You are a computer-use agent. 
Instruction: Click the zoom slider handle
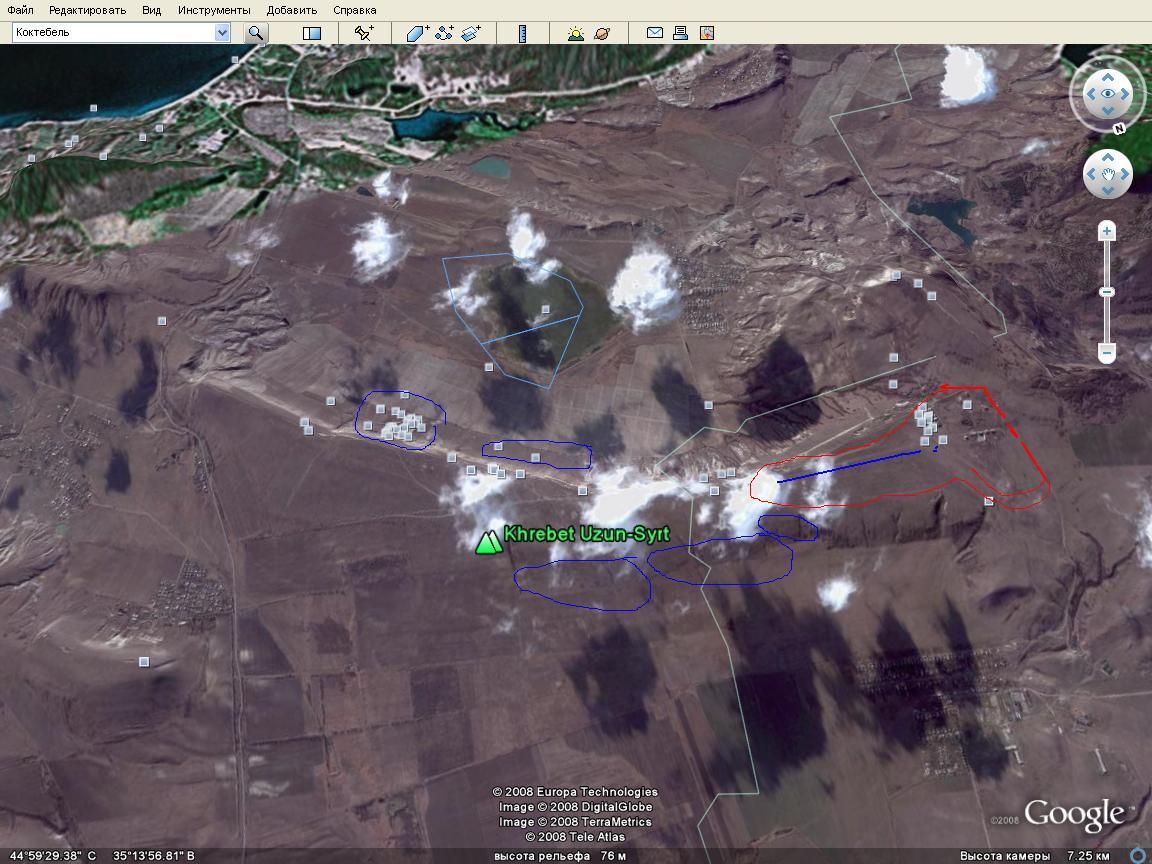[x=1107, y=292]
